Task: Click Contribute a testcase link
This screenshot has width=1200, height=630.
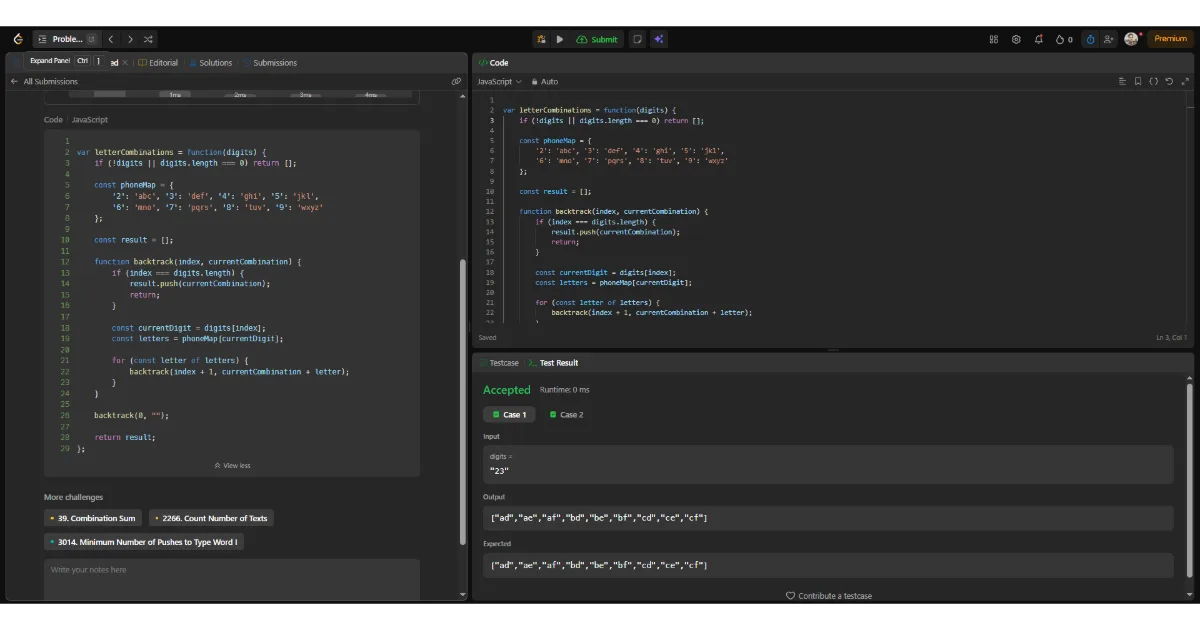Action: (828, 596)
